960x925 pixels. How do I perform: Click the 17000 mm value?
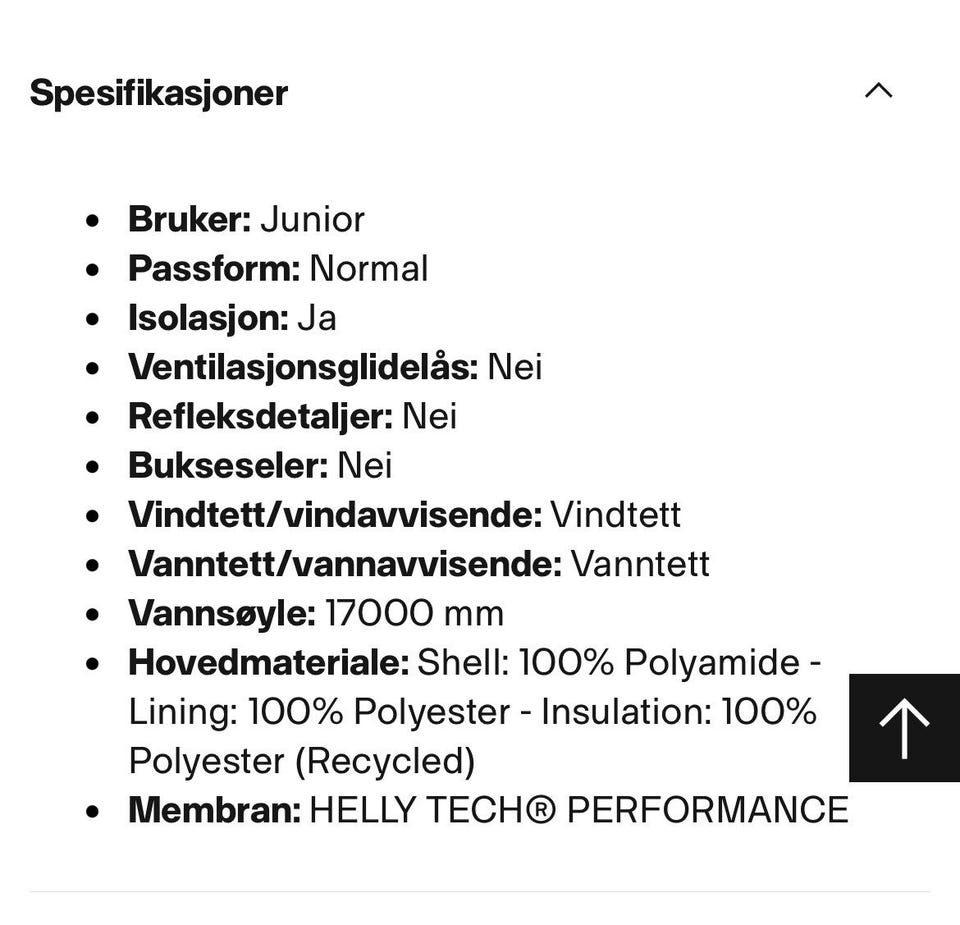414,613
